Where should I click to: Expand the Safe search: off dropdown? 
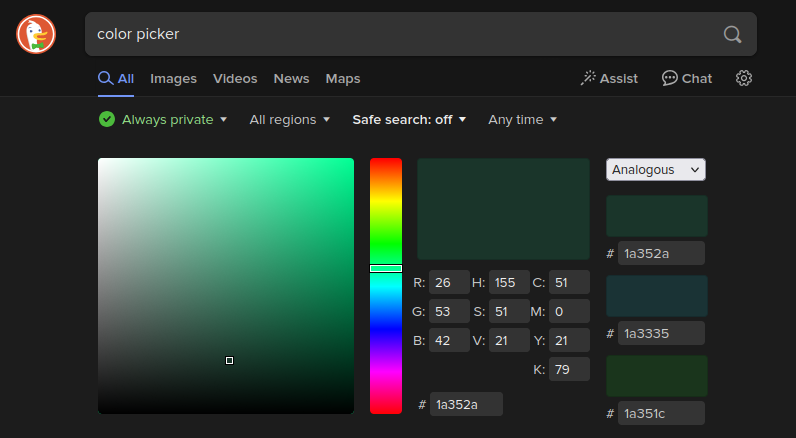[x=410, y=119]
